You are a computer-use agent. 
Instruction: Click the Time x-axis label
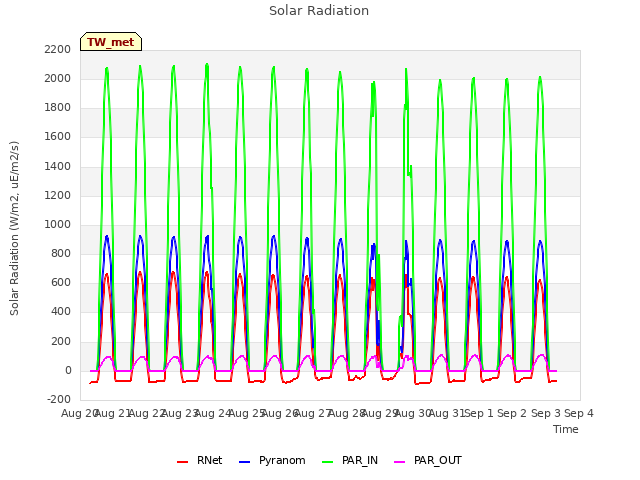[x=566, y=429]
